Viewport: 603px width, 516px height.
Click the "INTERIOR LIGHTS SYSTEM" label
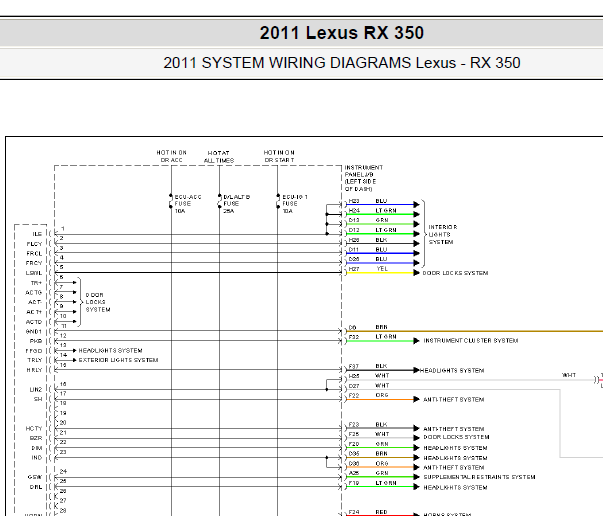coord(443,235)
